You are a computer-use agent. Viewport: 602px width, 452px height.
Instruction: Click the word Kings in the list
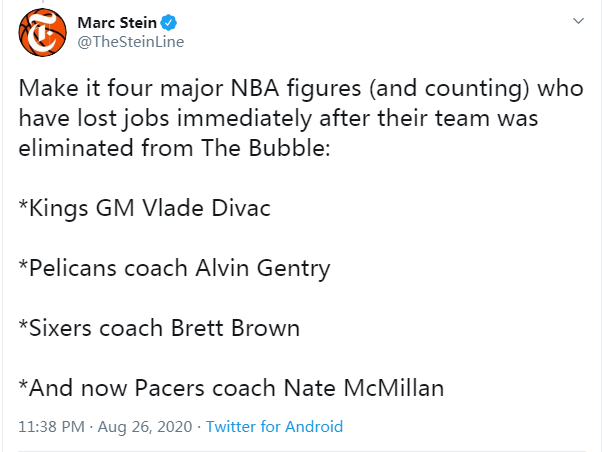click(58, 209)
